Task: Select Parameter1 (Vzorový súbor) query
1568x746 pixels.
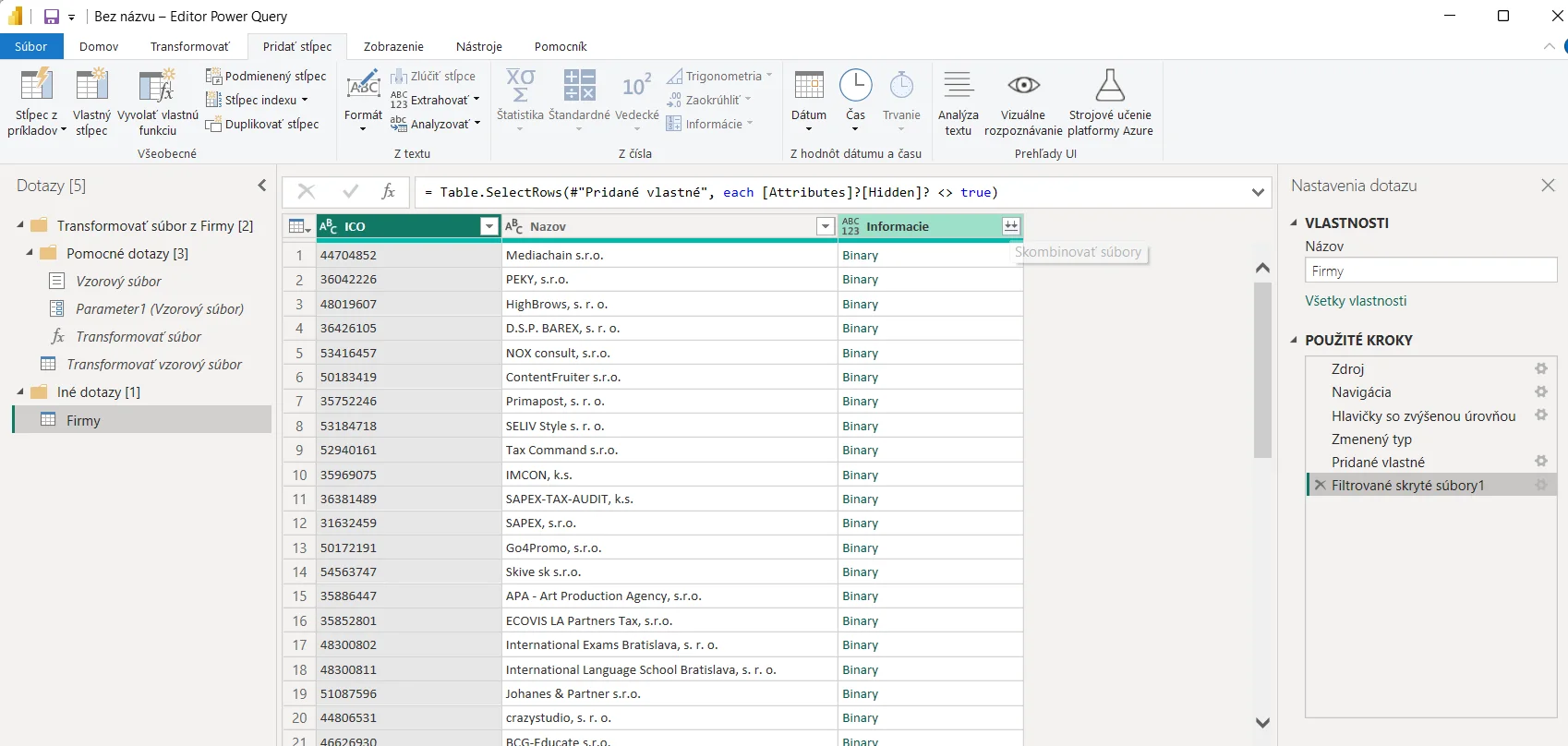Action: pos(160,308)
